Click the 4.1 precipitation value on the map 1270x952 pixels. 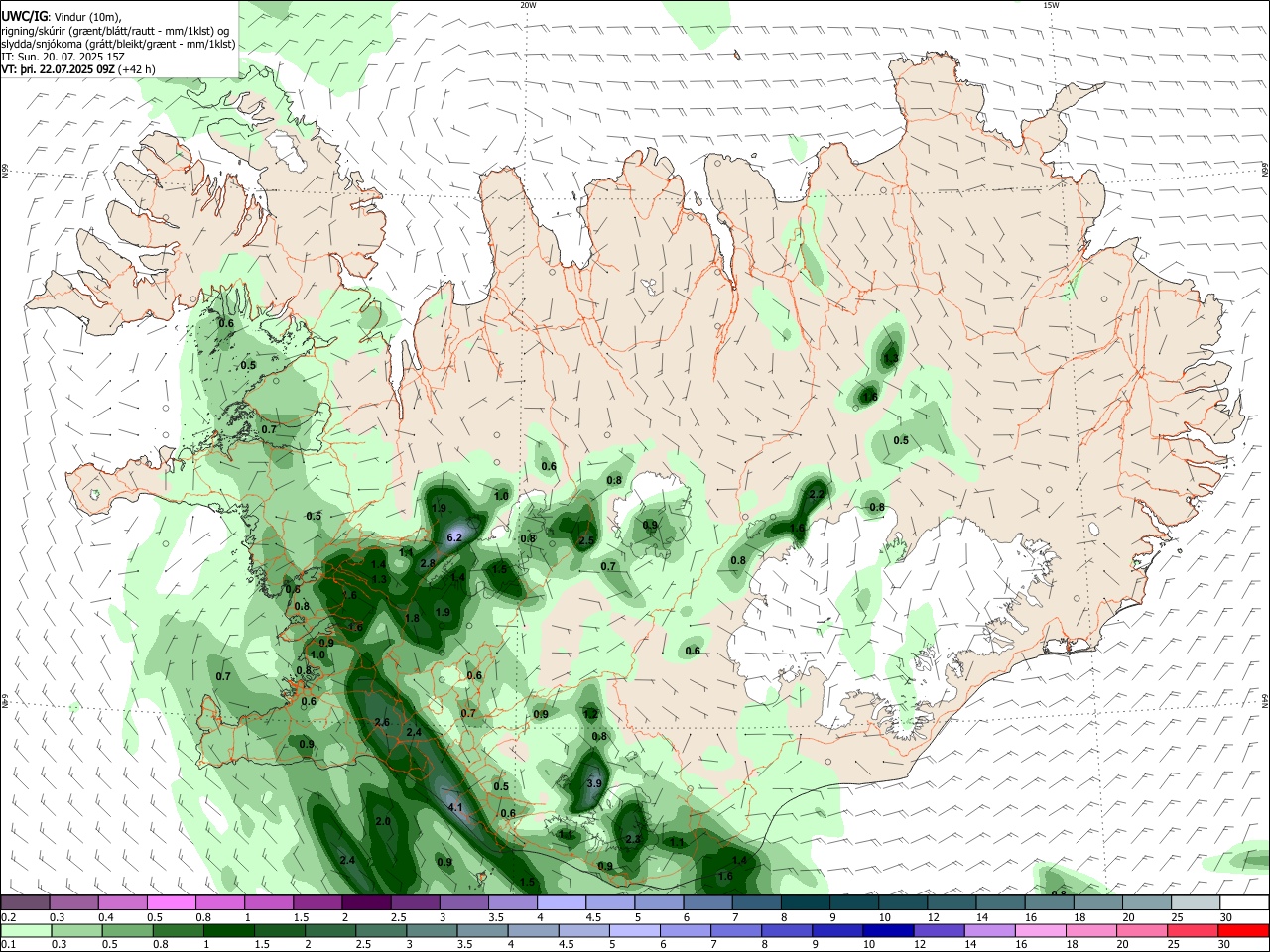pos(456,808)
